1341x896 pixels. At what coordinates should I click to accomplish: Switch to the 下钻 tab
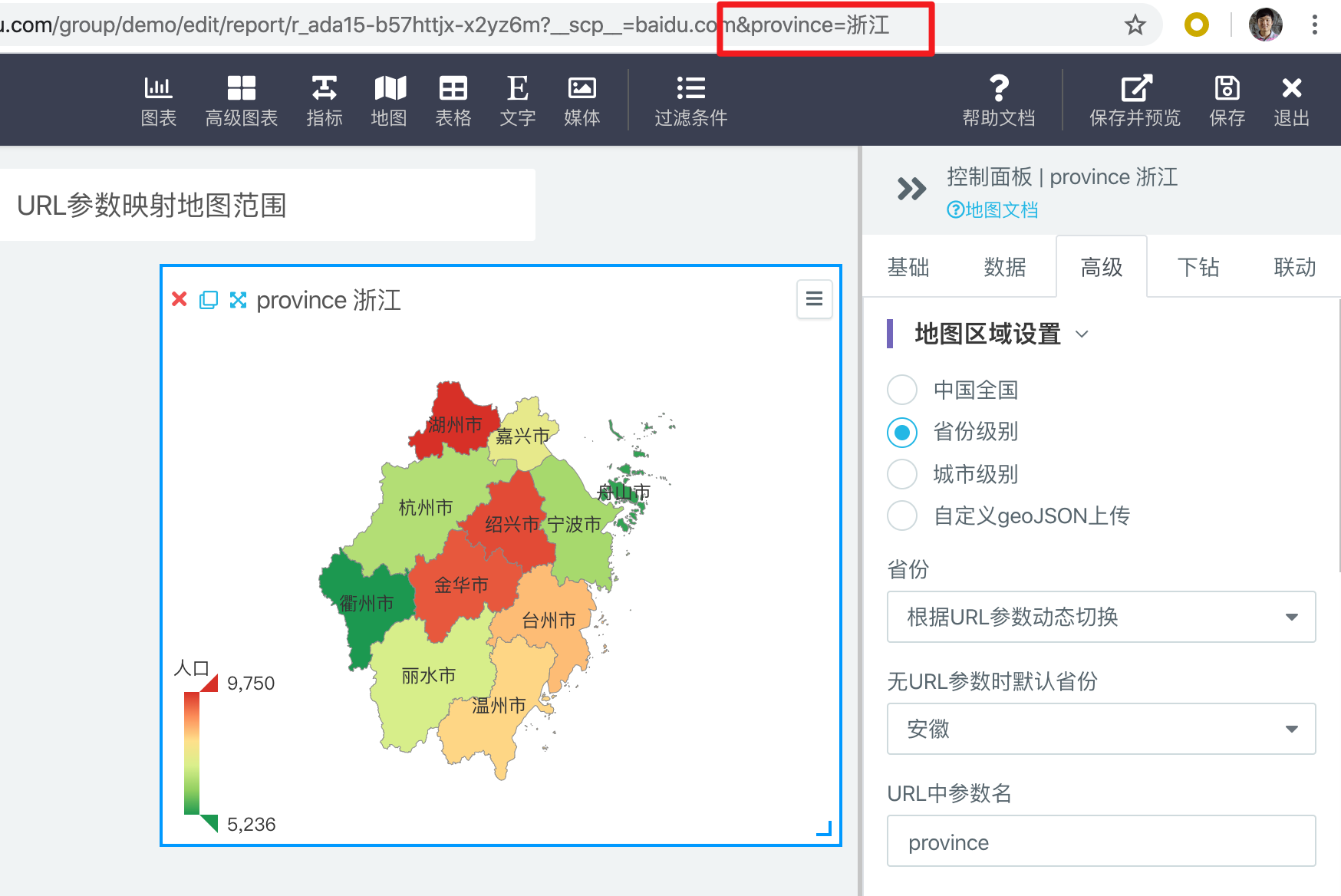(x=1198, y=267)
